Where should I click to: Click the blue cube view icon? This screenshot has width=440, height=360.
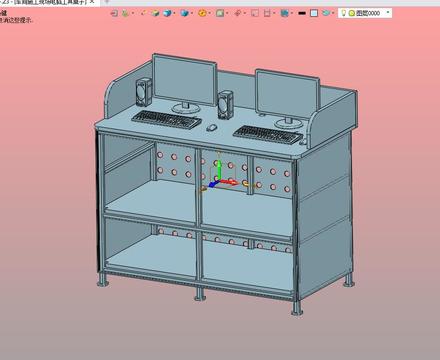pos(184,13)
